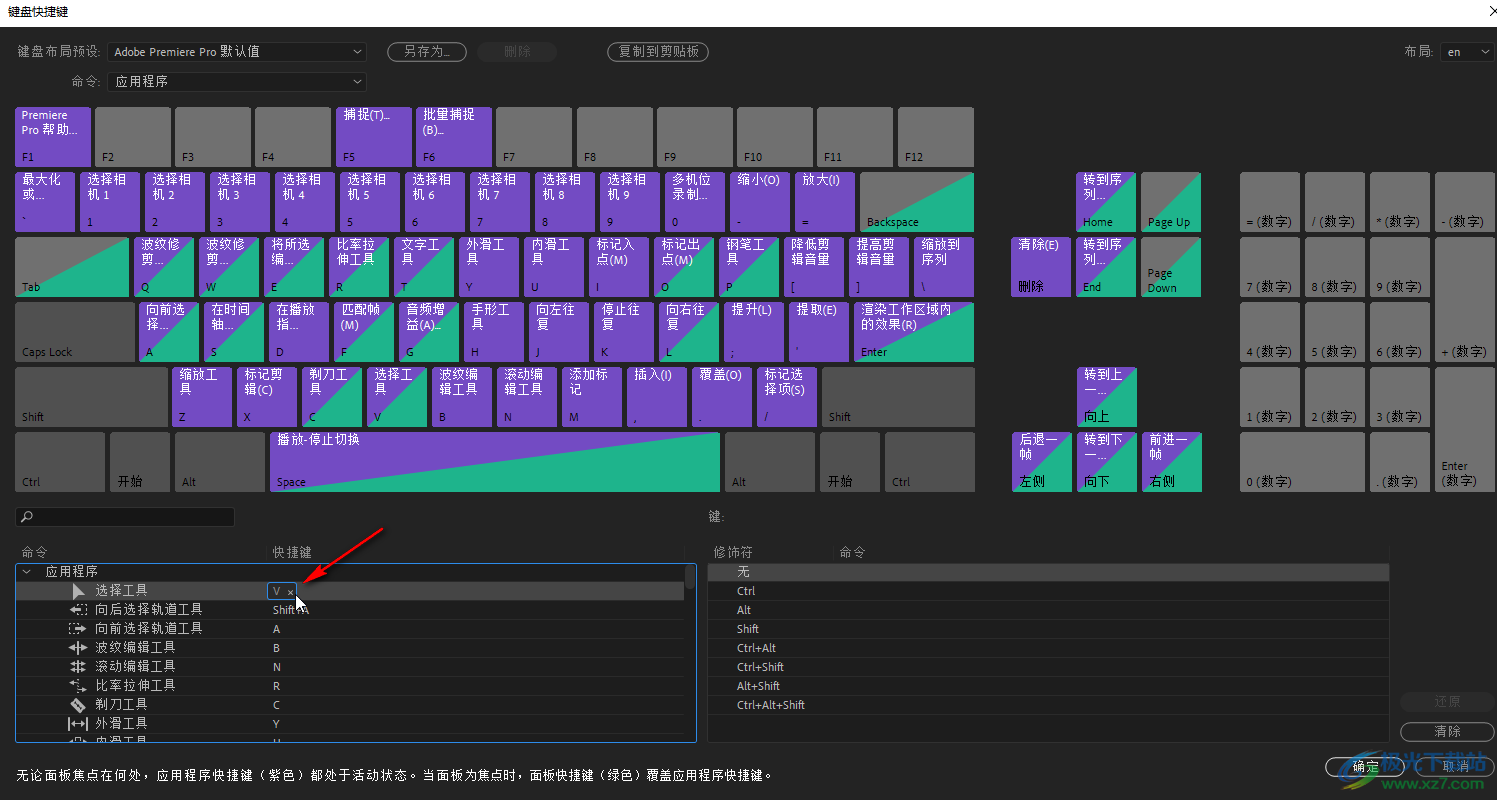Collapse the 应用程序 command group
1497x800 pixels.
point(27,572)
